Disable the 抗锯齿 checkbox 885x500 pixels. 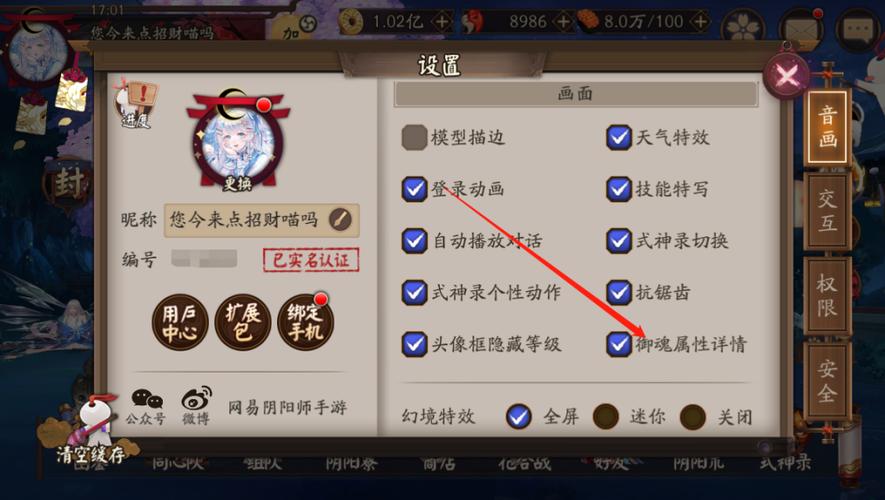619,292
